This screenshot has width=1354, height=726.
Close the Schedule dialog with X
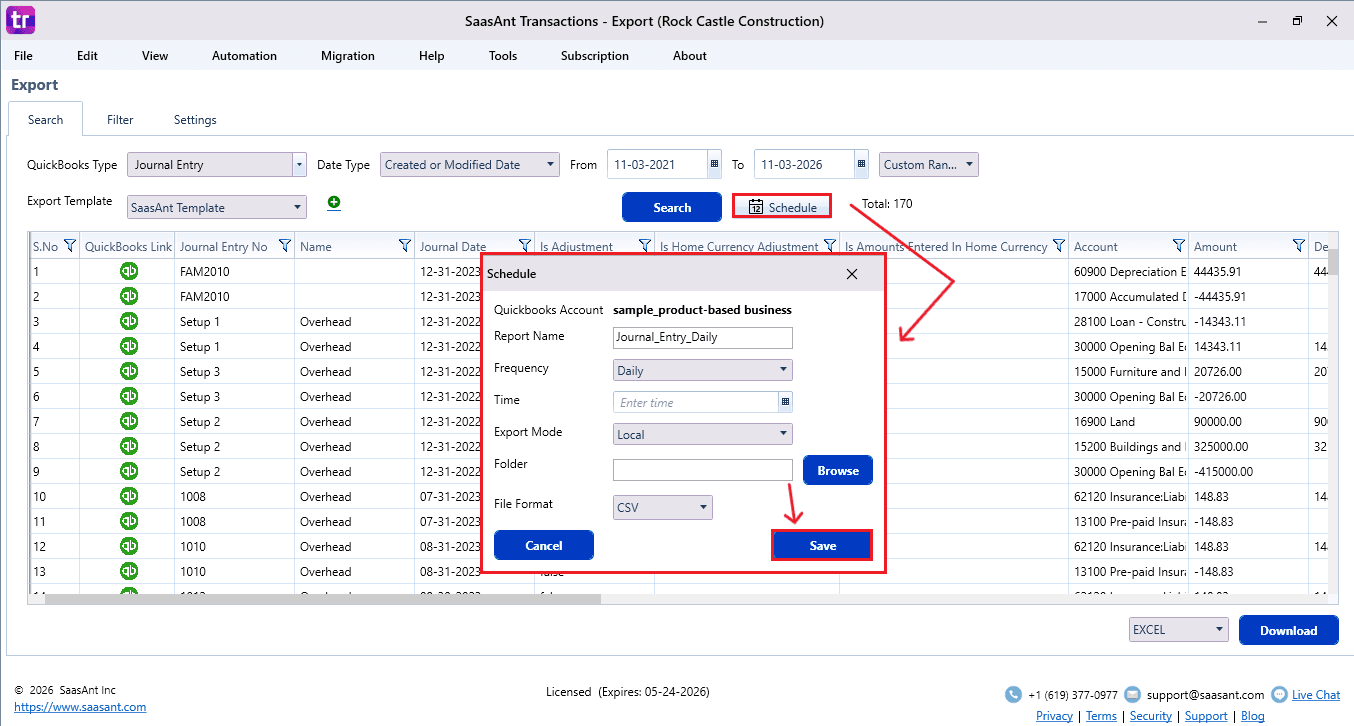pos(852,274)
